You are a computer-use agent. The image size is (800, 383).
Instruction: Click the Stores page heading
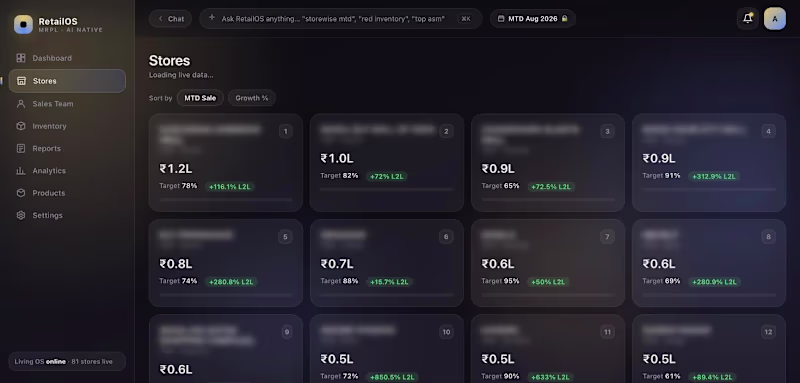(x=169, y=61)
